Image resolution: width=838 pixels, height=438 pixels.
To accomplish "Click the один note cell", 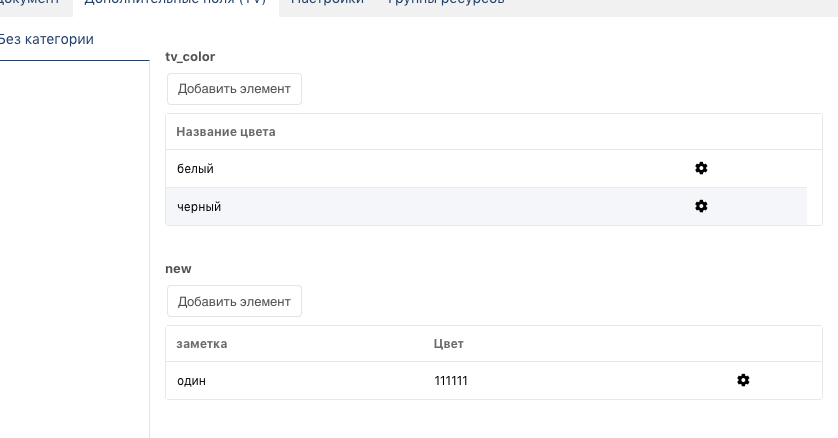I will coord(191,381).
